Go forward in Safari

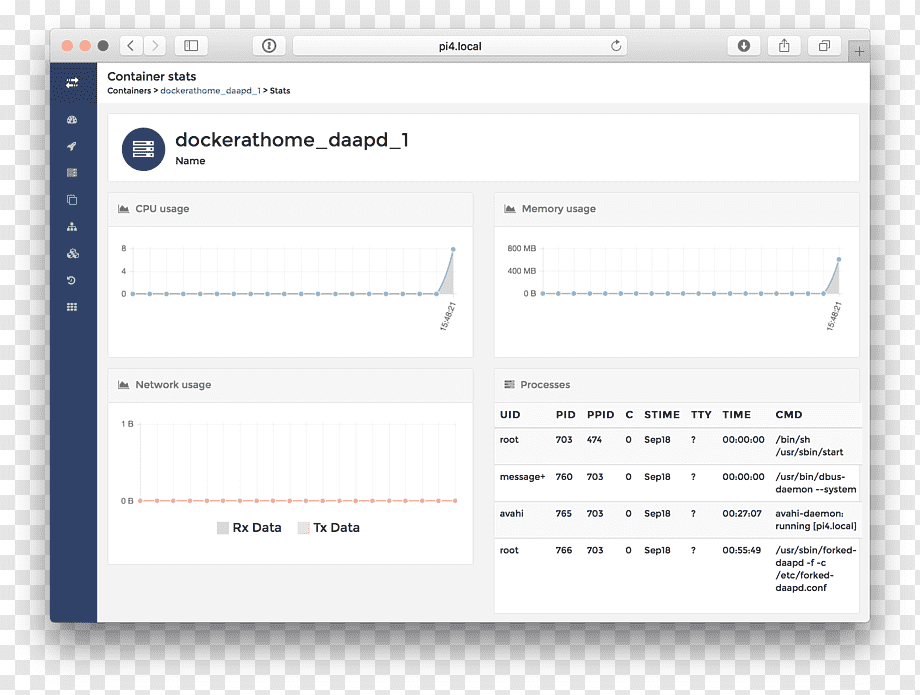(x=155, y=46)
